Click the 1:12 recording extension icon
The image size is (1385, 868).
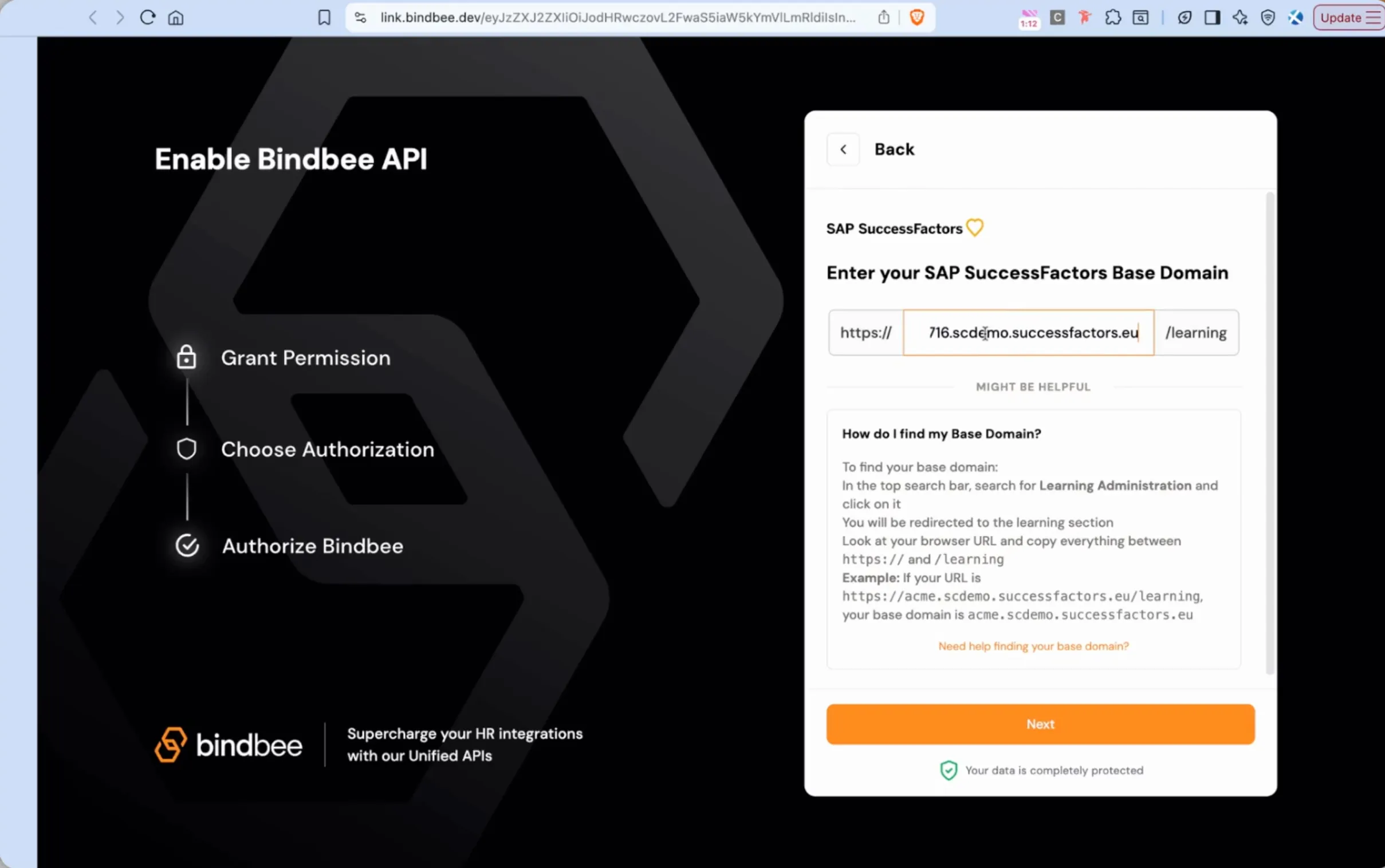coord(1029,18)
